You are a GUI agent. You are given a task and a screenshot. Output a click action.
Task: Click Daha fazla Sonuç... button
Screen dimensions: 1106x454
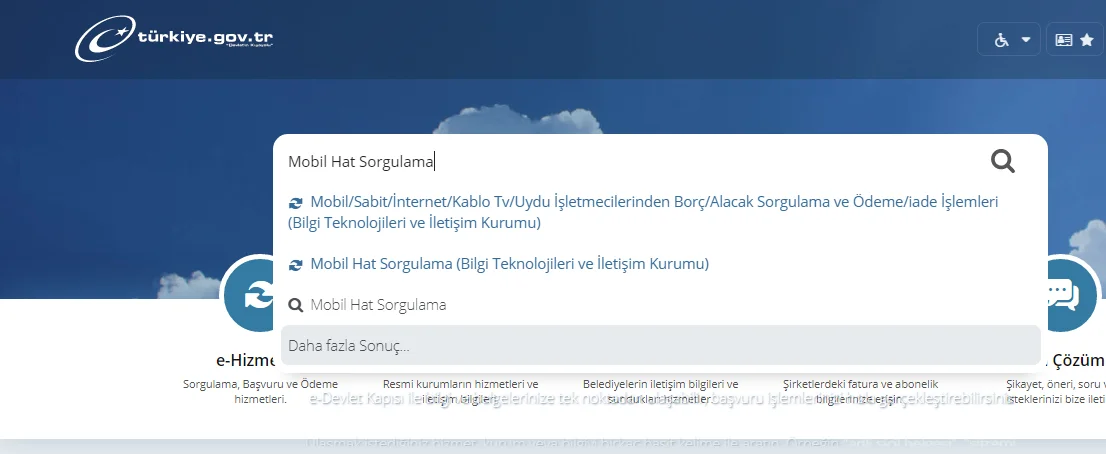pos(661,345)
